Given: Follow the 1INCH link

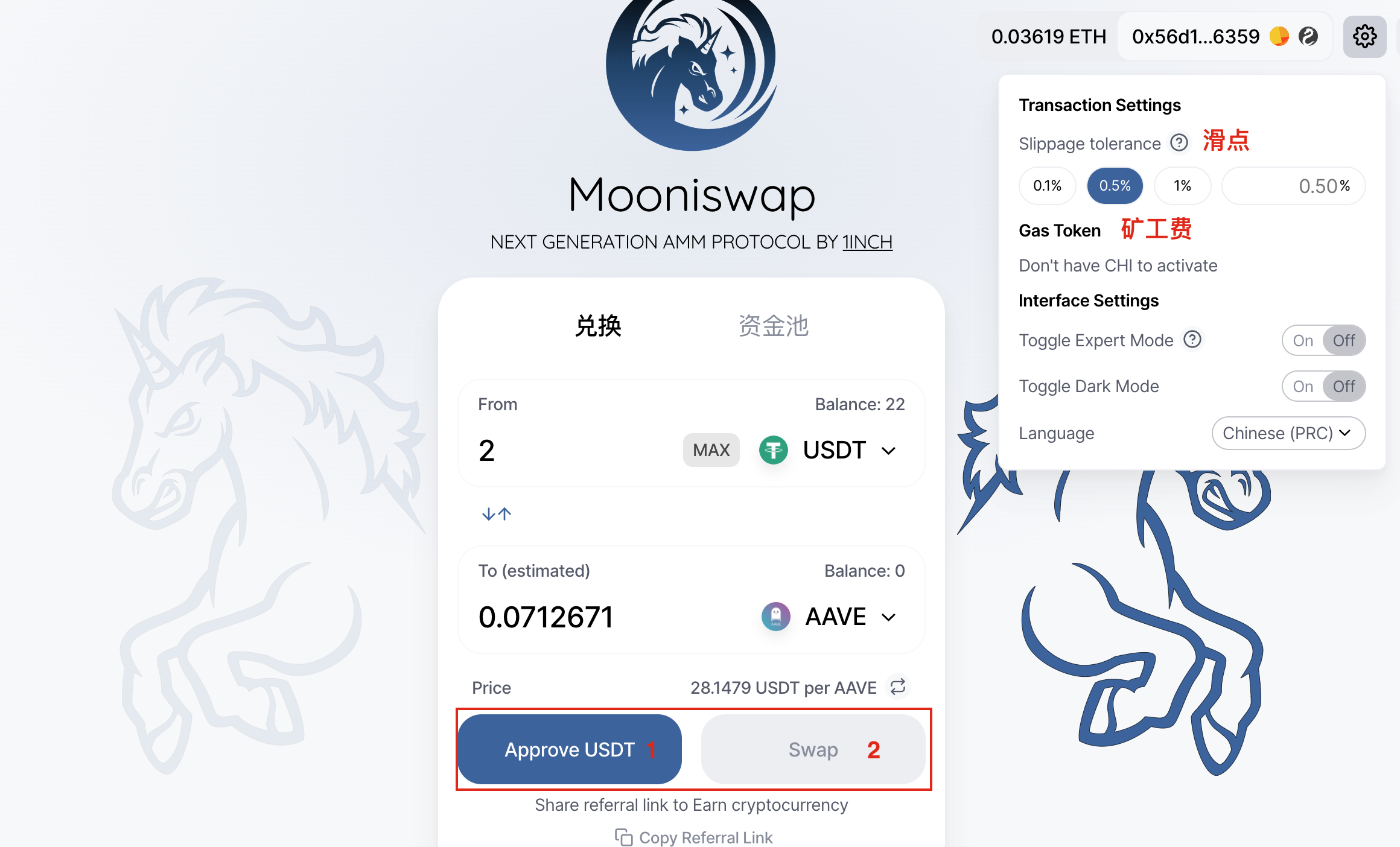Looking at the screenshot, I should (867, 242).
